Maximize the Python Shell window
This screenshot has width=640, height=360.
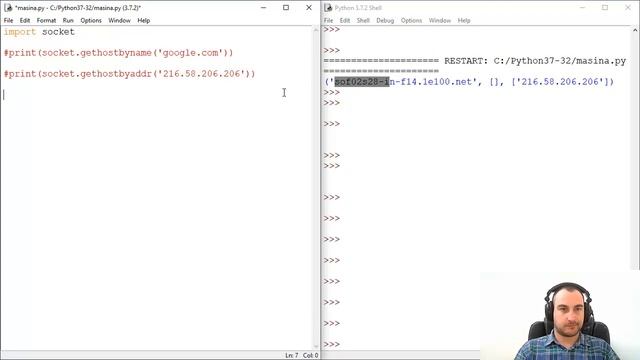(605, 8)
